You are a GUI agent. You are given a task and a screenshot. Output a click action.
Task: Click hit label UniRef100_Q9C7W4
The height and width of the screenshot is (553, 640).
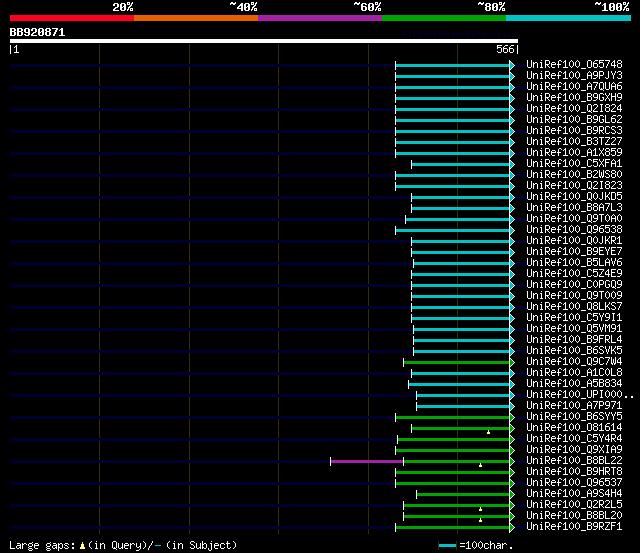(574, 362)
